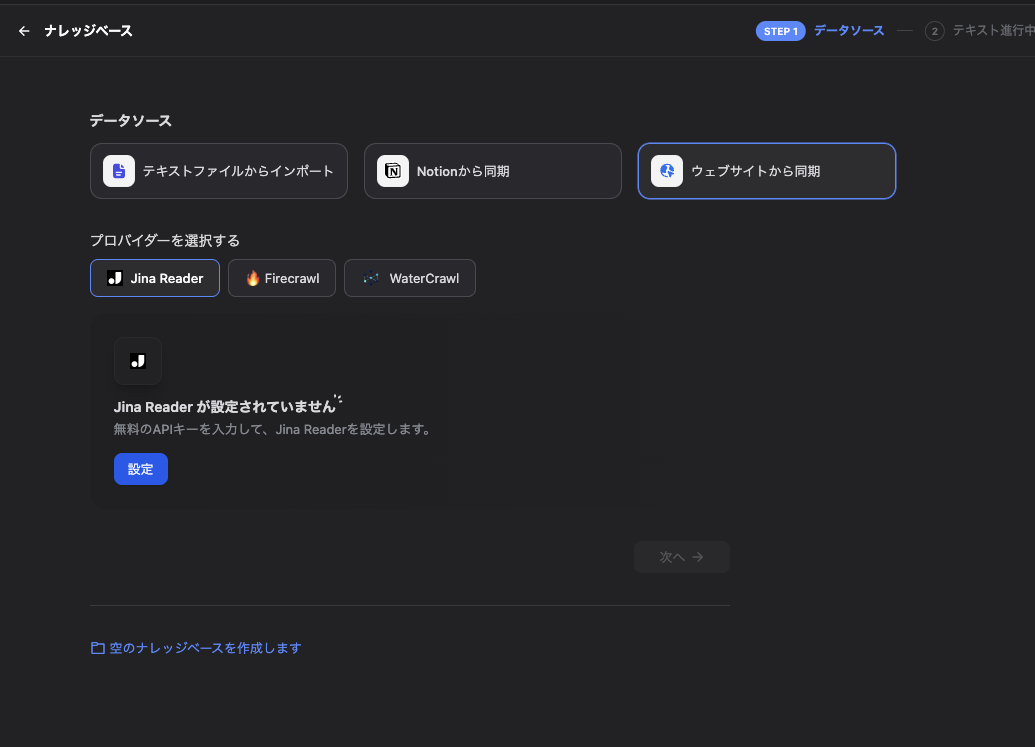Click the STEP 1 badge

point(780,30)
